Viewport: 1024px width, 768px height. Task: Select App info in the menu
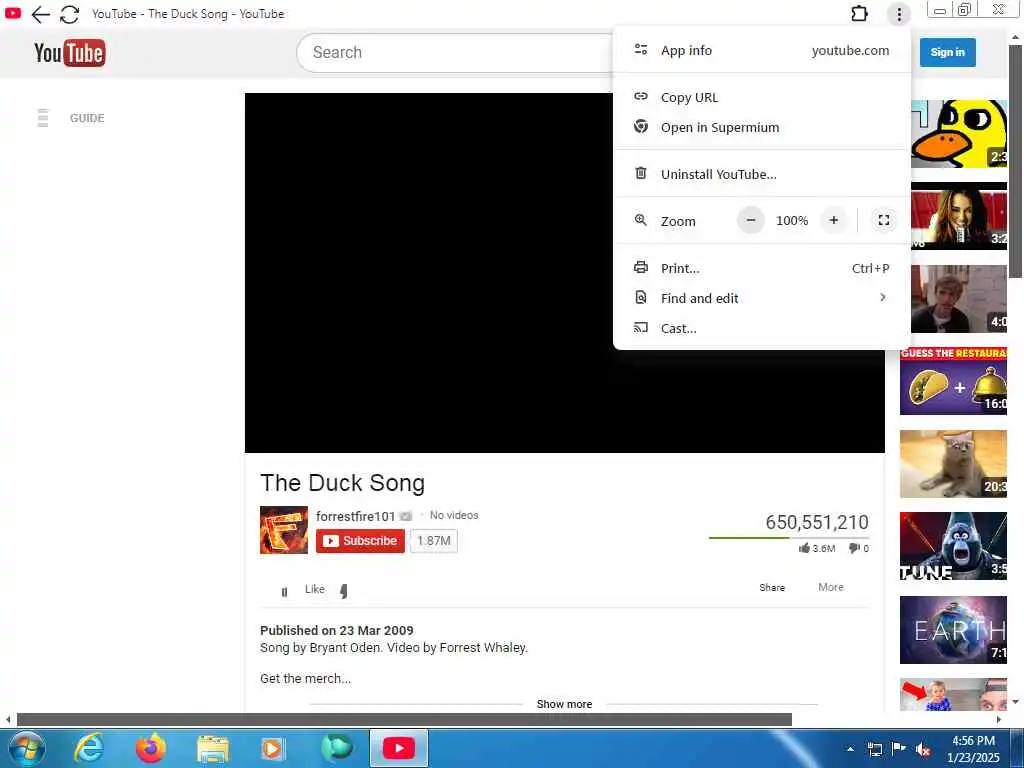(761, 50)
